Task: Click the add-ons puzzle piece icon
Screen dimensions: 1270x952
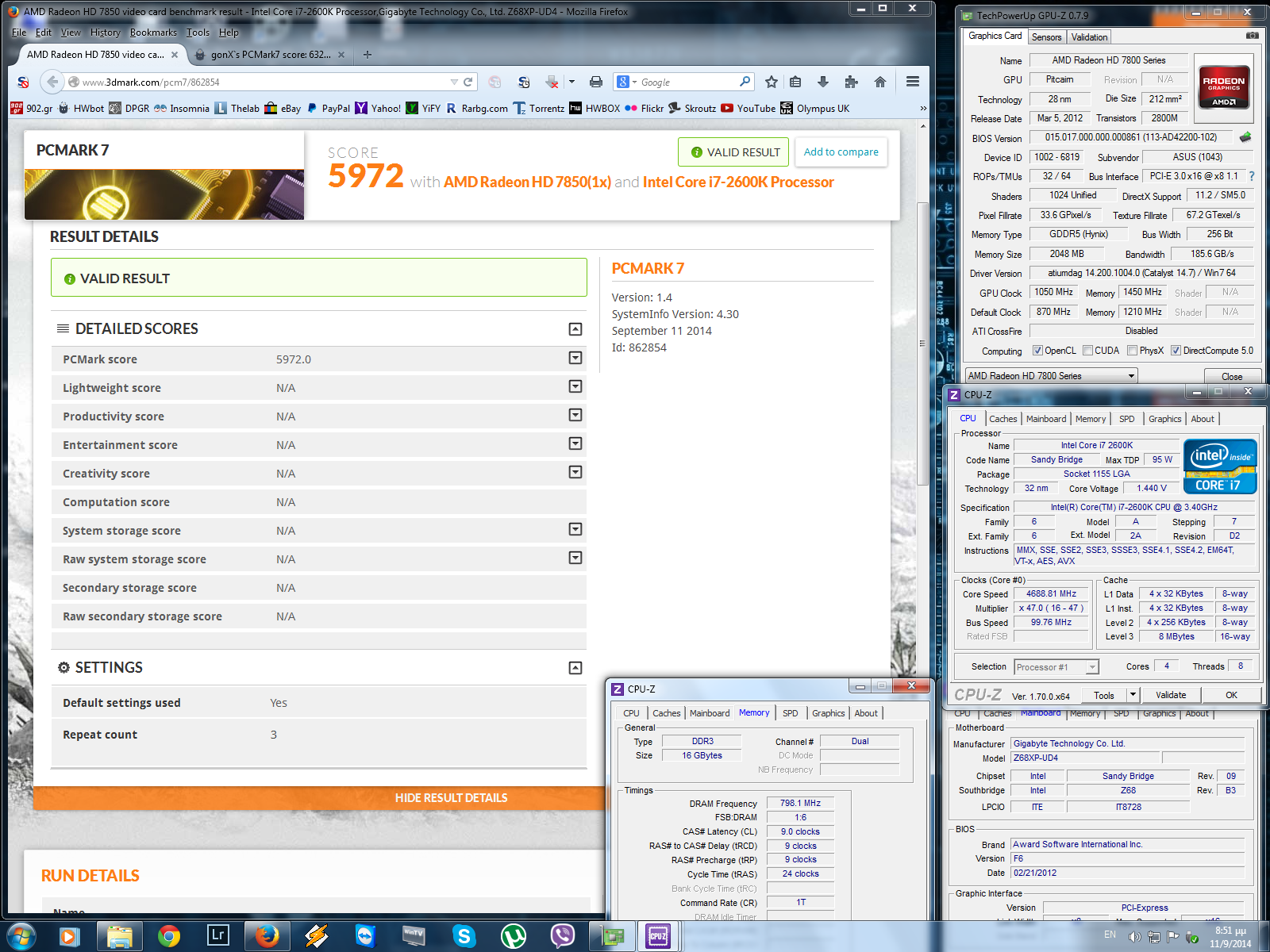Action: pos(852,82)
